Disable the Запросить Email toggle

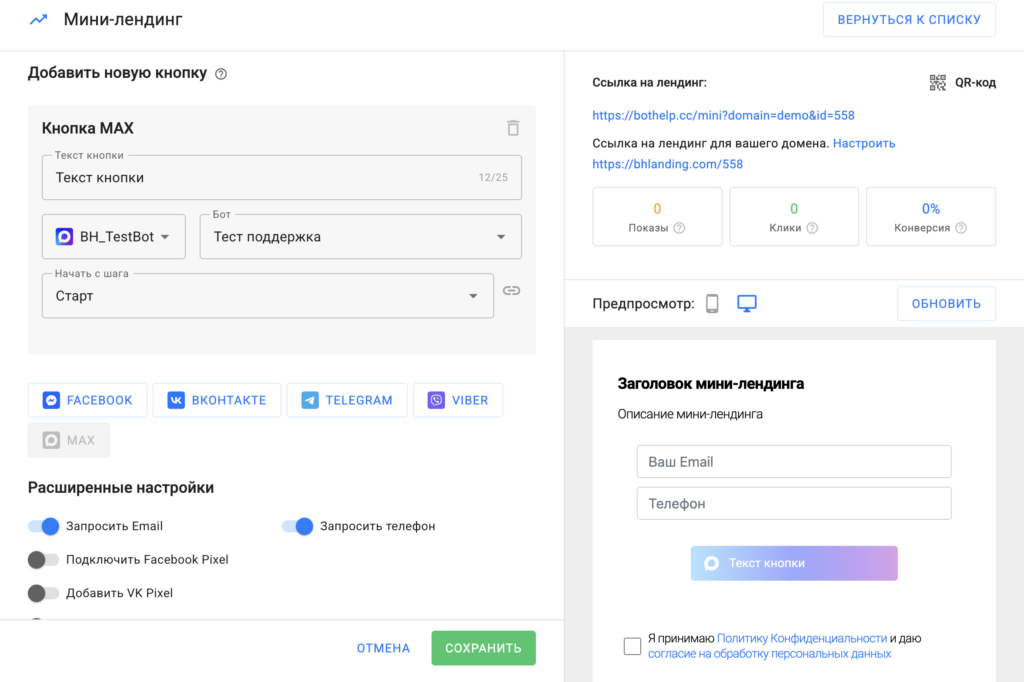44,526
